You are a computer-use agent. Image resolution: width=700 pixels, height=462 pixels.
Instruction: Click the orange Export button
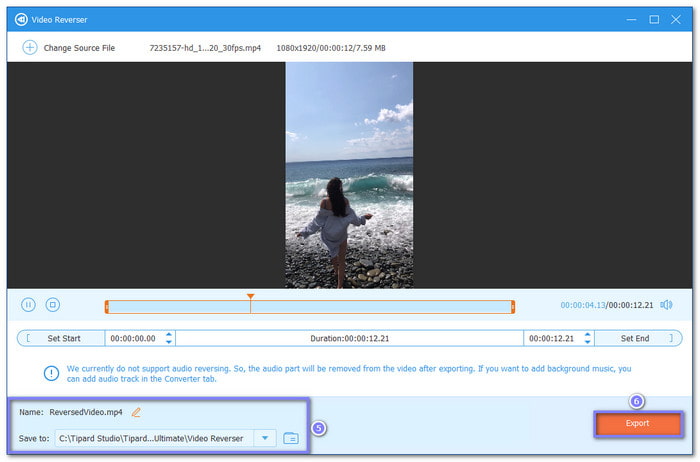[638, 423]
